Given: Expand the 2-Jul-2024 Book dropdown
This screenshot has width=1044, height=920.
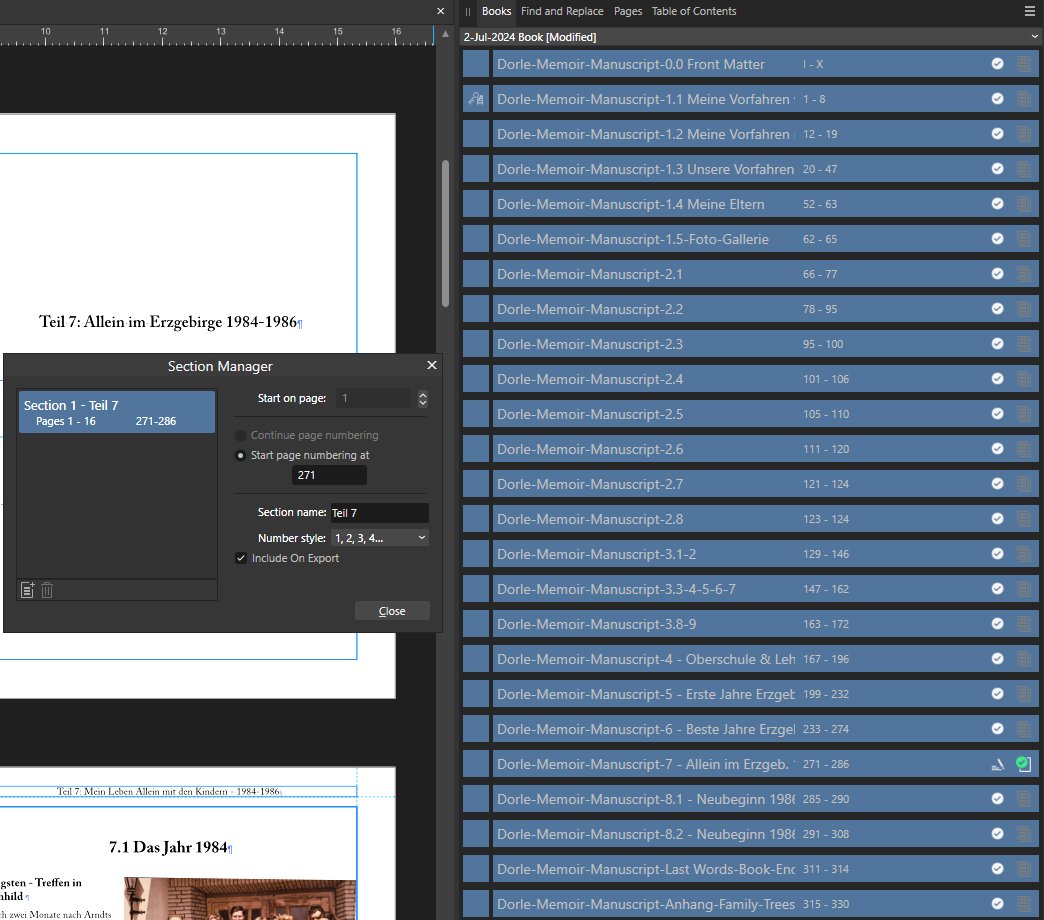Looking at the screenshot, I should [x=1034, y=37].
